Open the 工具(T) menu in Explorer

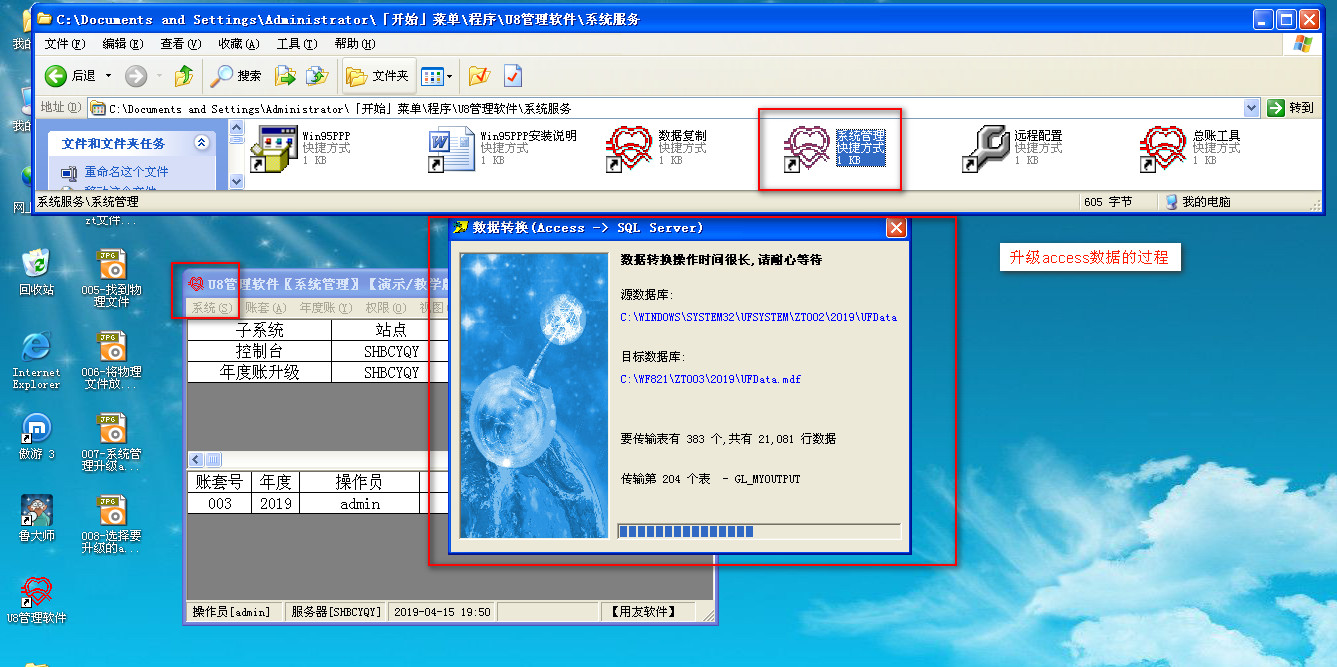click(x=296, y=44)
